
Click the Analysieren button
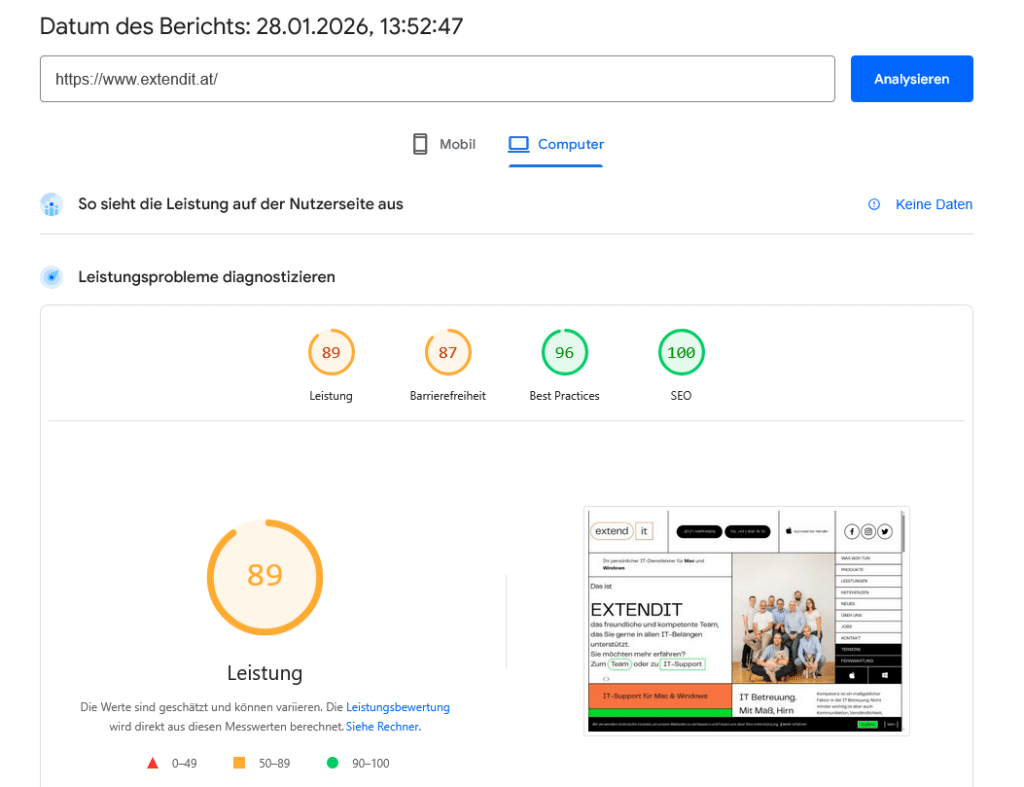[x=911, y=79]
